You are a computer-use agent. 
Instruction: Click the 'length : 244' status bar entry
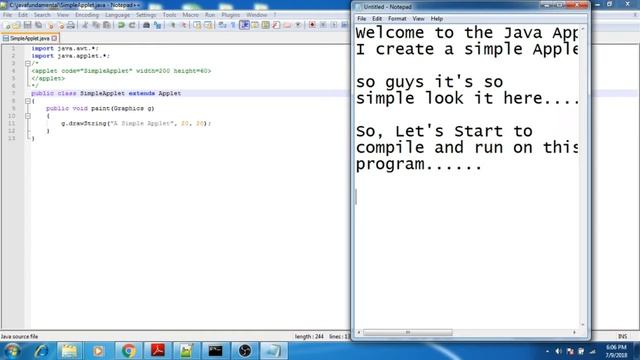click(x=309, y=336)
